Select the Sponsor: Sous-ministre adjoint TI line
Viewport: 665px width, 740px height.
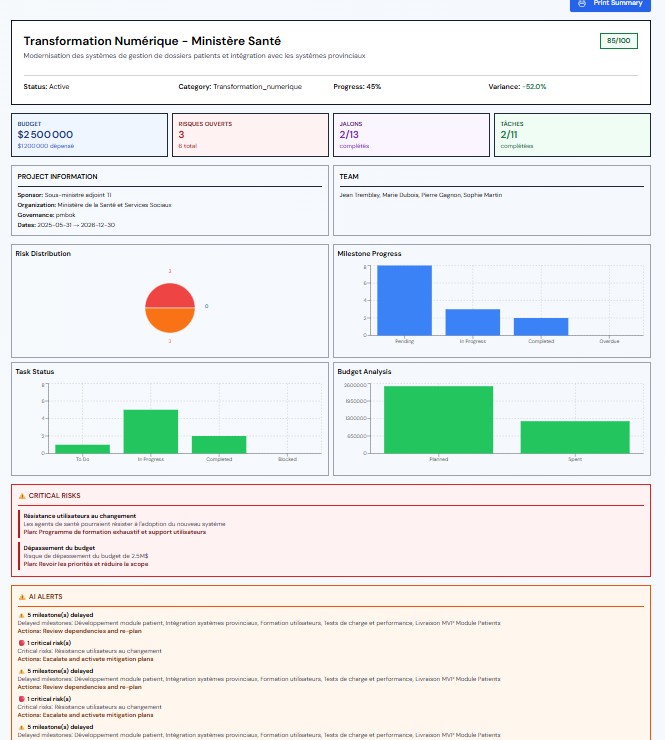[x=64, y=195]
